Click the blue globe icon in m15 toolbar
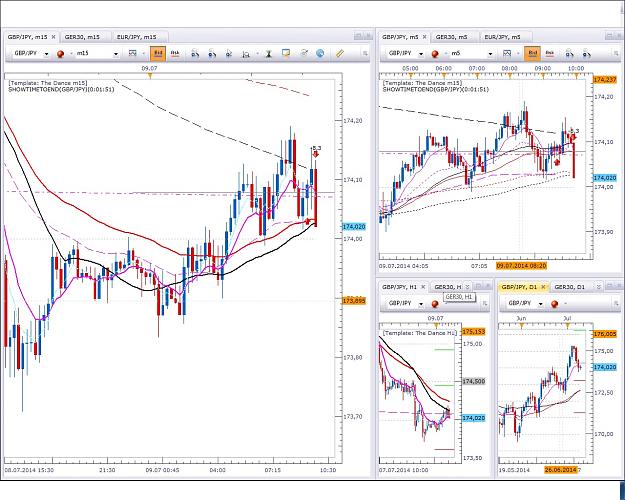 click(x=320, y=53)
